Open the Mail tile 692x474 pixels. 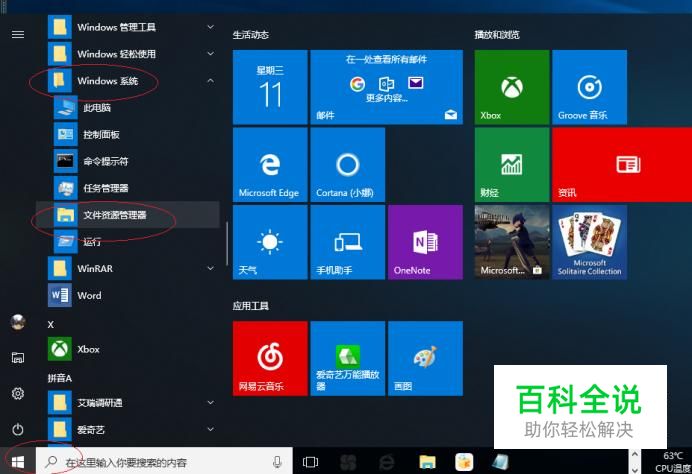point(387,87)
